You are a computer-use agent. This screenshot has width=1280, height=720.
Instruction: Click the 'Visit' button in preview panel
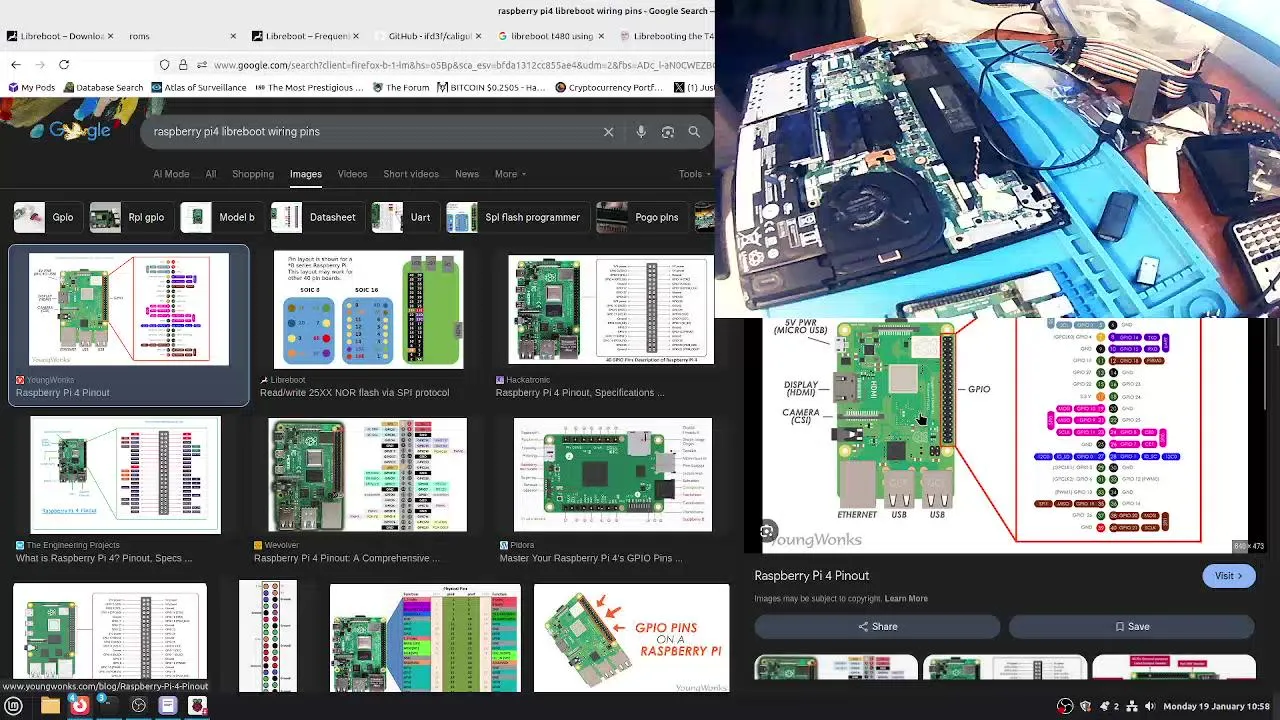1228,576
